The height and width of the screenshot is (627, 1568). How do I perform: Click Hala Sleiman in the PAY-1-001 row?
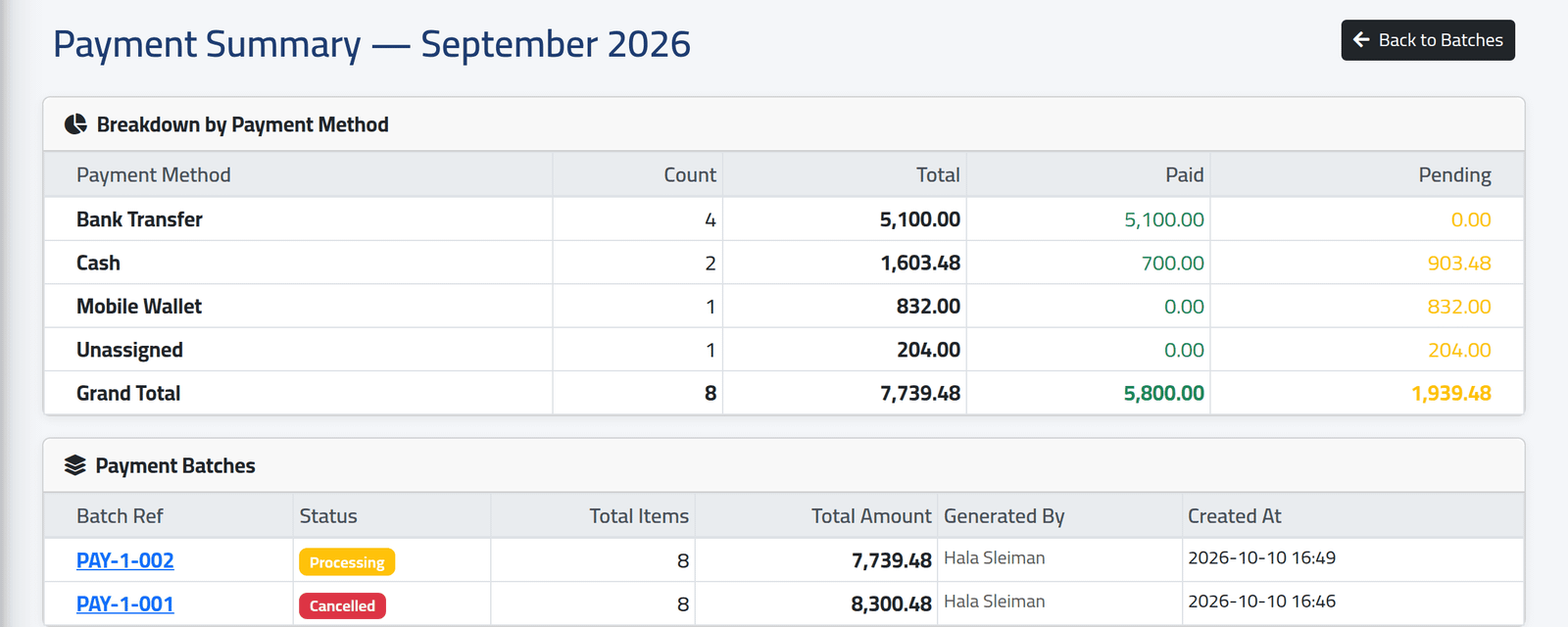click(x=995, y=602)
